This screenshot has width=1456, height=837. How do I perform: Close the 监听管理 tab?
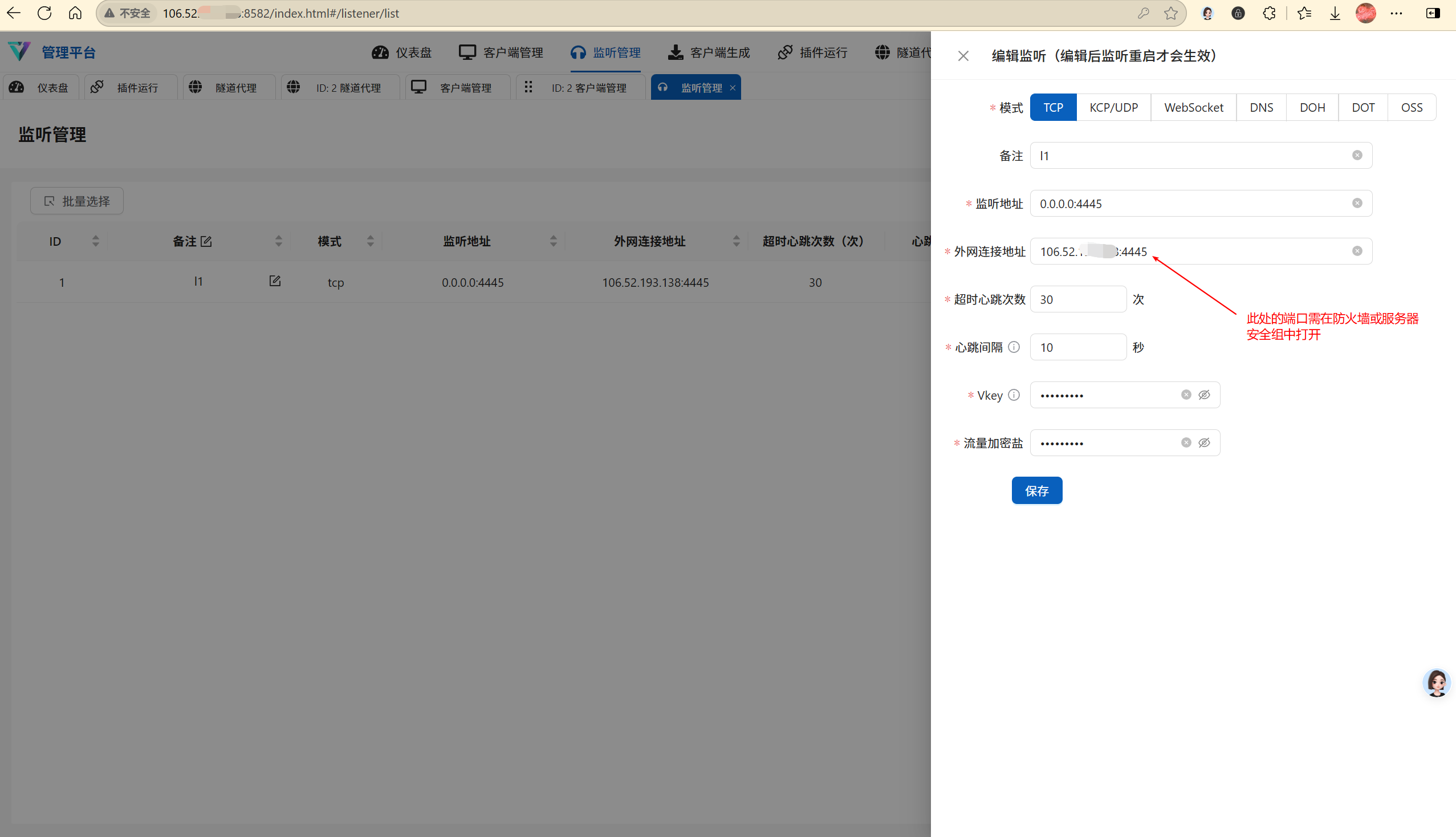[x=733, y=88]
